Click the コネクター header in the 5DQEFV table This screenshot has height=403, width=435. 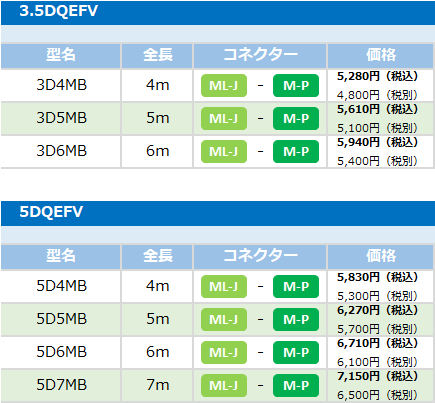click(260, 257)
